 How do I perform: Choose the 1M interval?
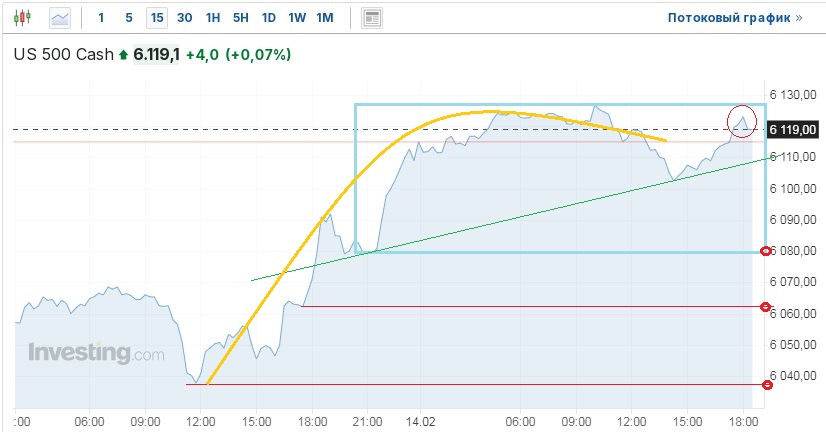tap(325, 18)
